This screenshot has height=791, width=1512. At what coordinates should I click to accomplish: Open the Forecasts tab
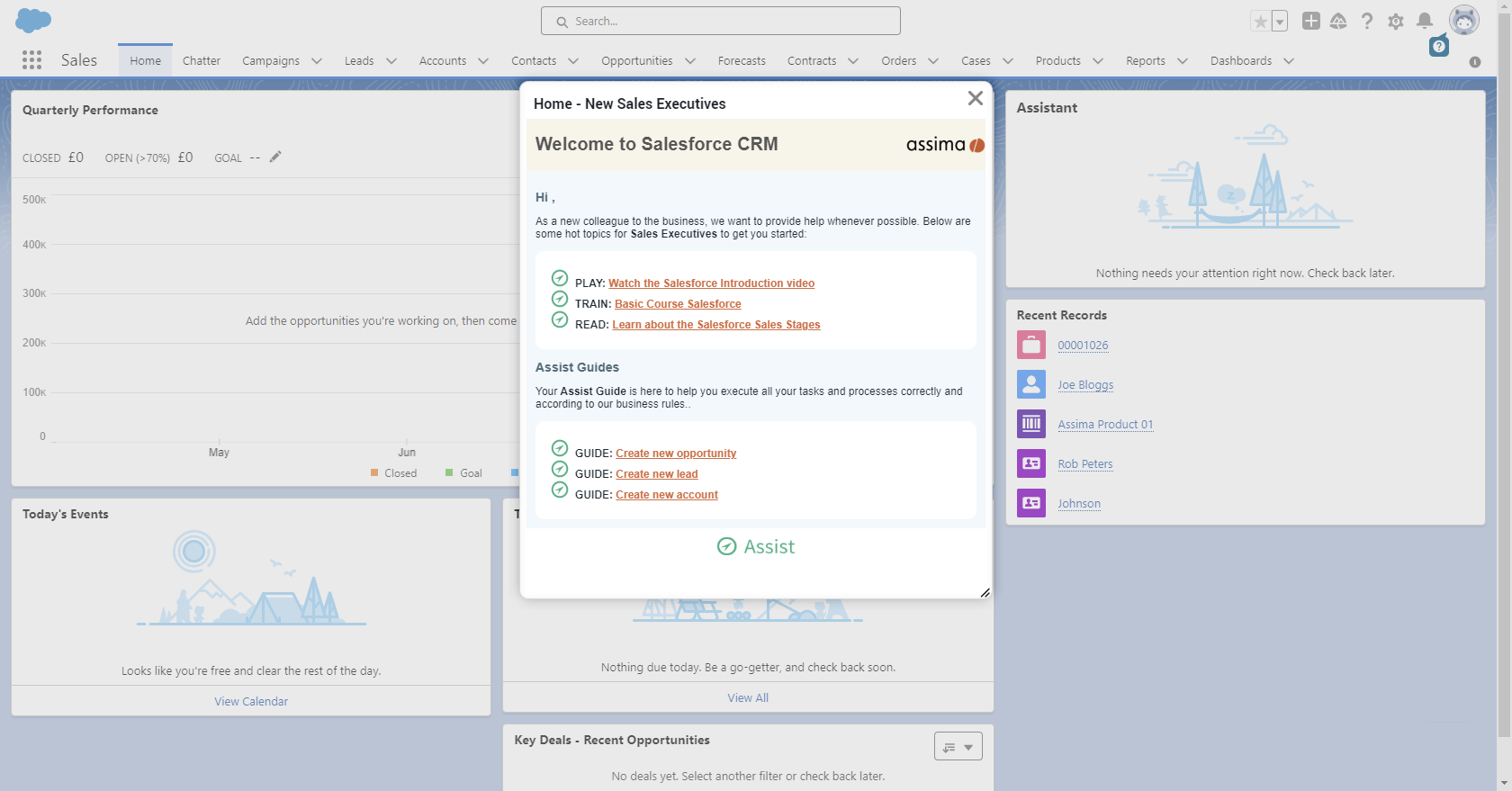point(742,61)
